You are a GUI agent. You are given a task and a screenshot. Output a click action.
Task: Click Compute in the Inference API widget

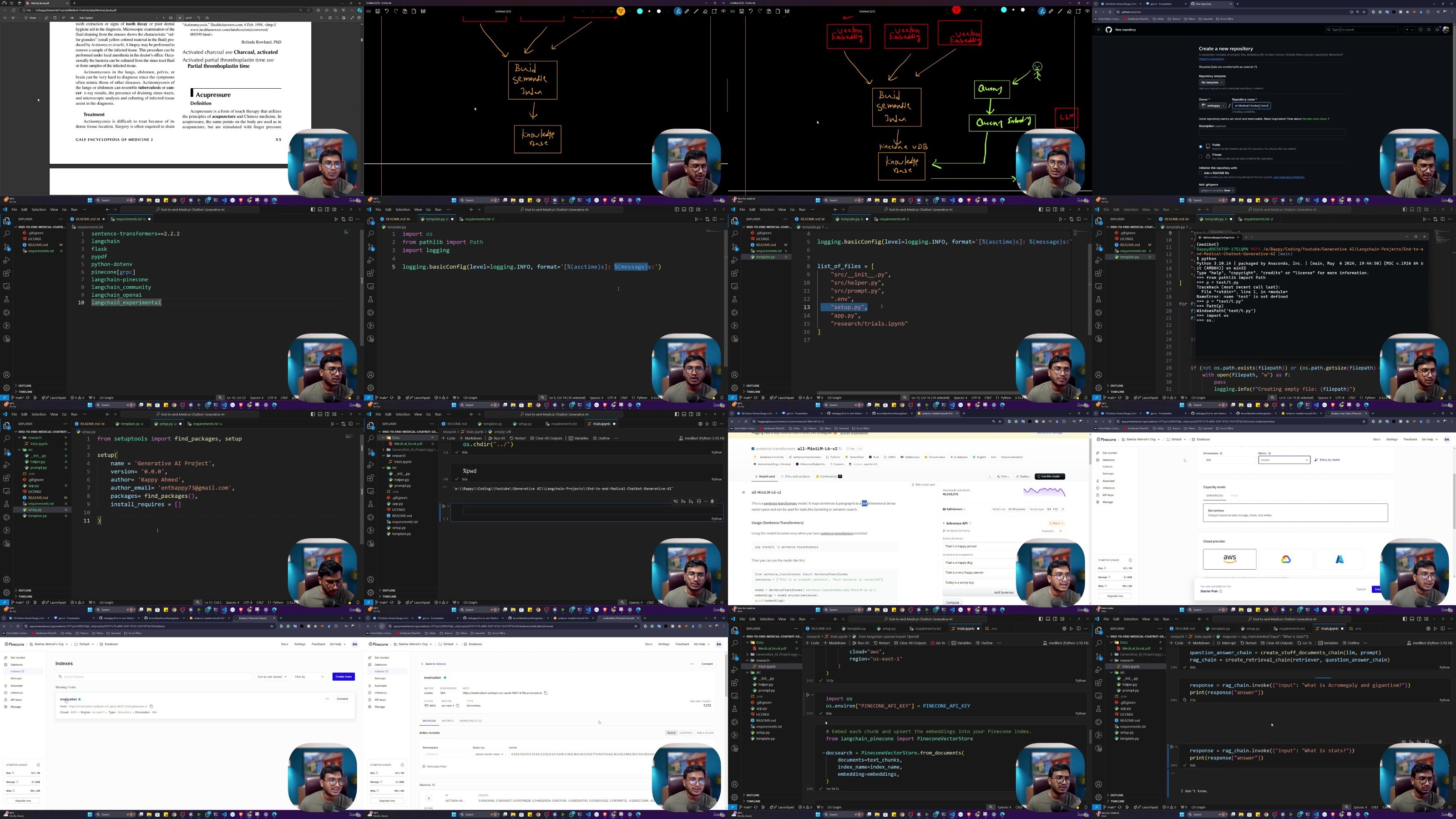coord(952,602)
